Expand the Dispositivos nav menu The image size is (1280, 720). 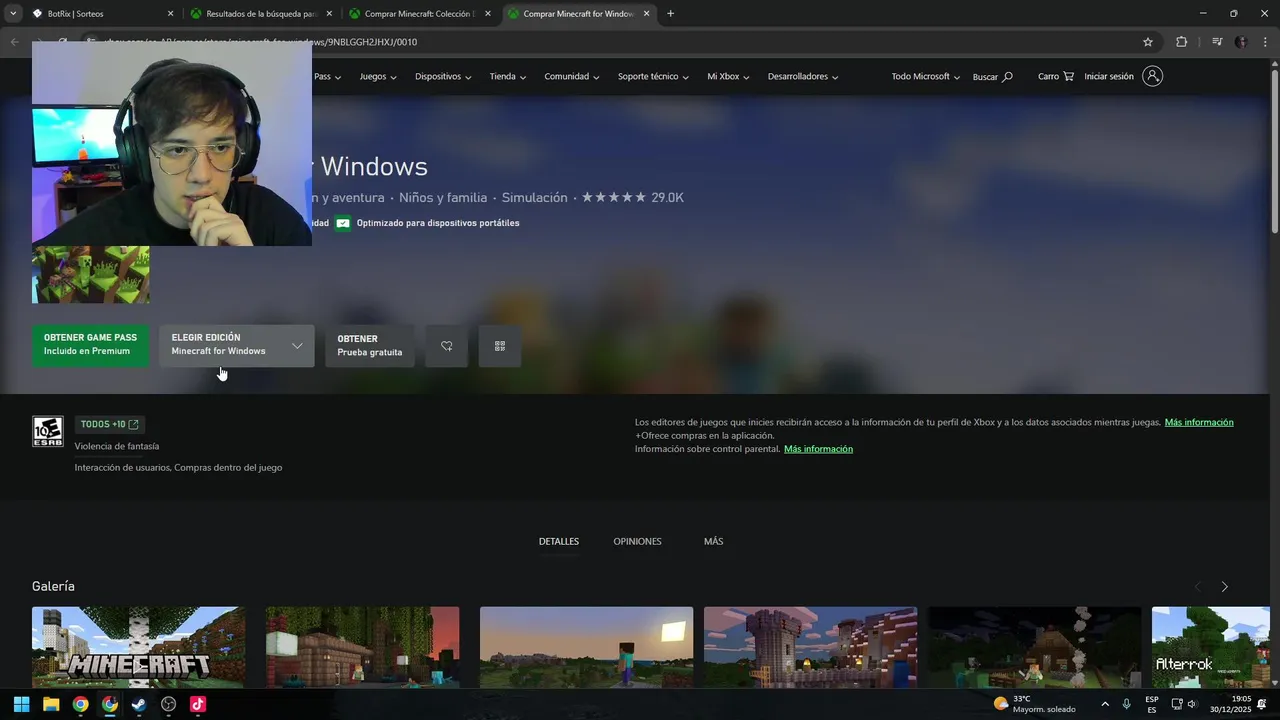[443, 76]
